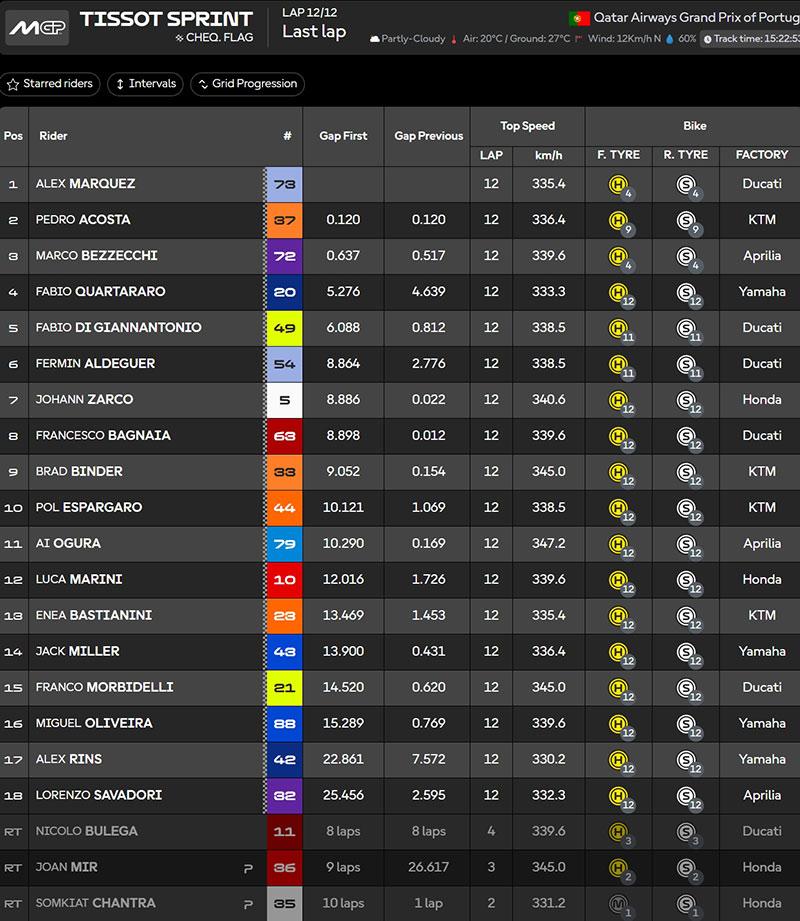The height and width of the screenshot is (921, 800).
Task: Click the MotoGP logo in the header
Action: 37,28
